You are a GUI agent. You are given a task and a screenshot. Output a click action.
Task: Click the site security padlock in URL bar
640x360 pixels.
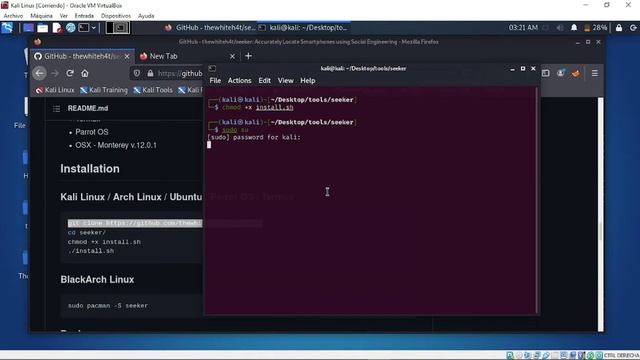pos(150,73)
